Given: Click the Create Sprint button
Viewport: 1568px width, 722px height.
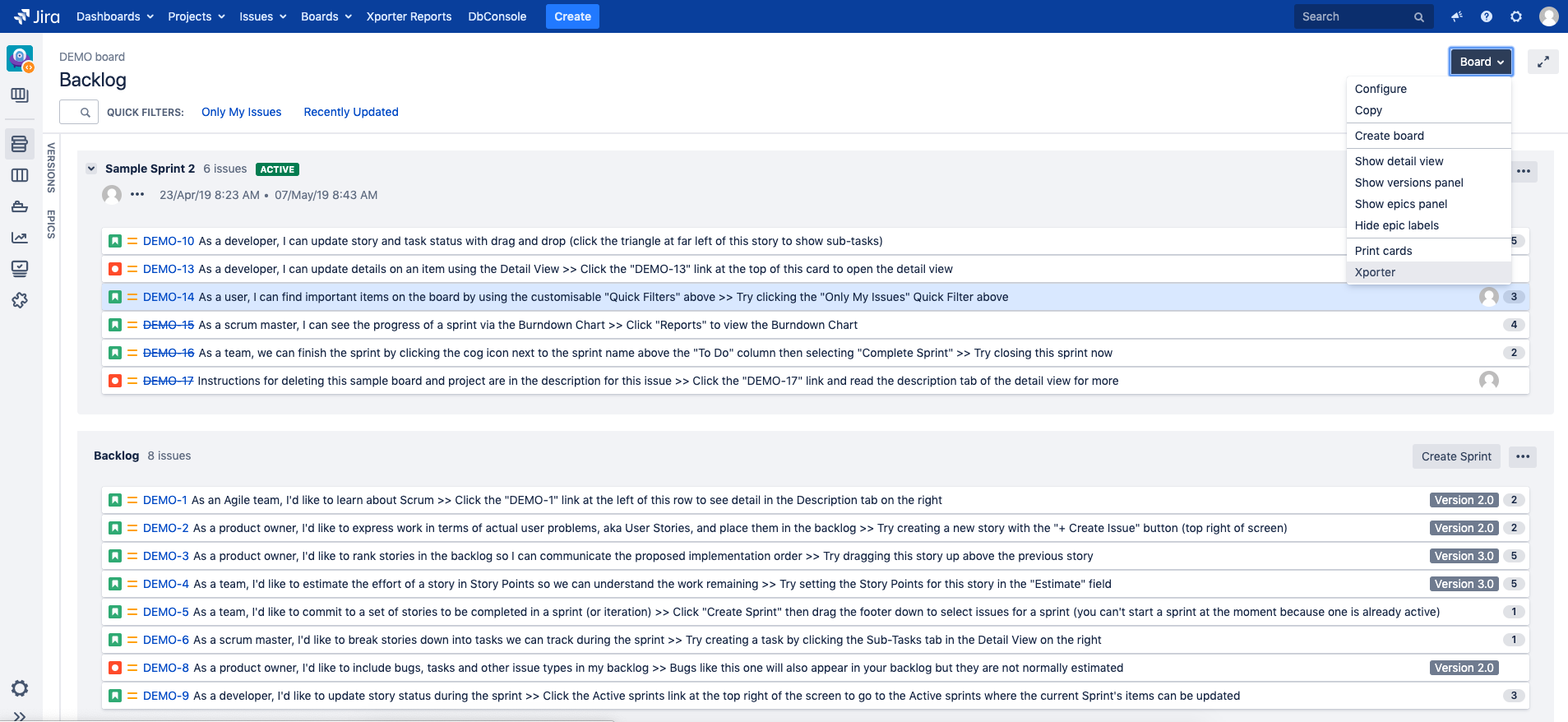Looking at the screenshot, I should (1455, 456).
